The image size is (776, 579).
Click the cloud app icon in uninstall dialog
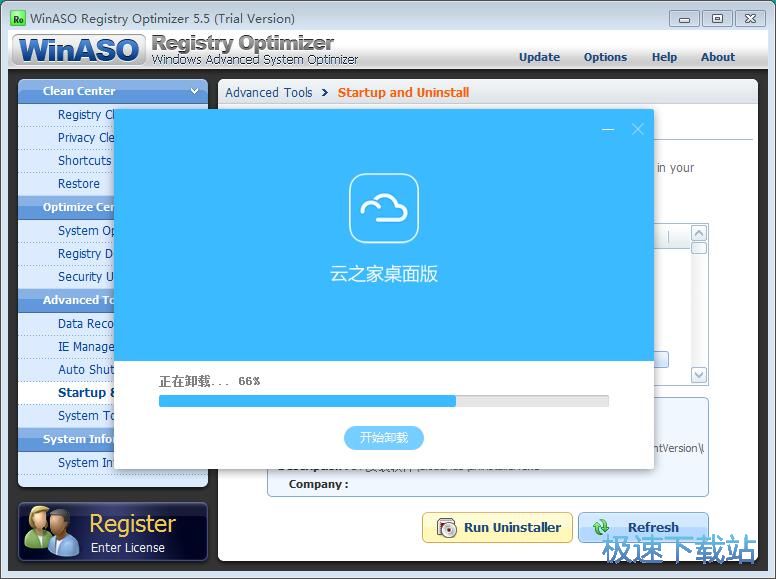pos(384,208)
